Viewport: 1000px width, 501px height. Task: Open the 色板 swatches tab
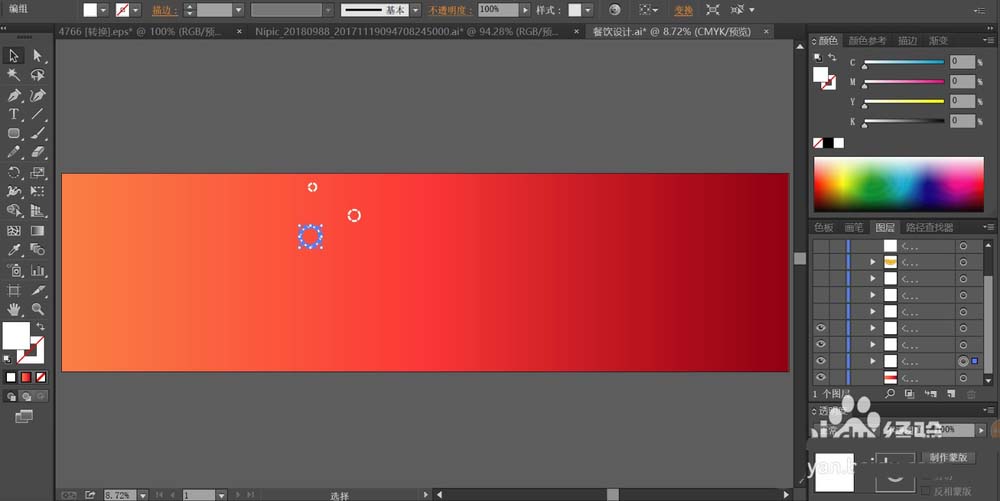coord(823,228)
